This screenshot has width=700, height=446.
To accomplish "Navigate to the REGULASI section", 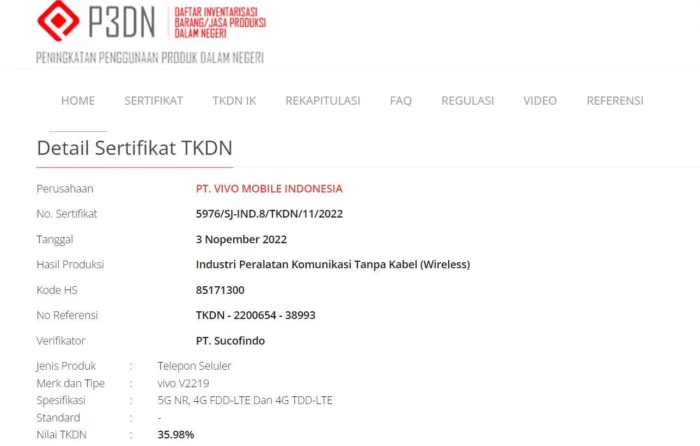I will pyautogui.click(x=467, y=101).
